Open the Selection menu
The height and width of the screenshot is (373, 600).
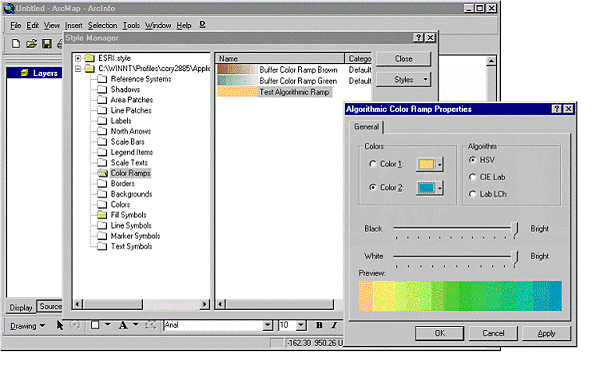click(103, 25)
